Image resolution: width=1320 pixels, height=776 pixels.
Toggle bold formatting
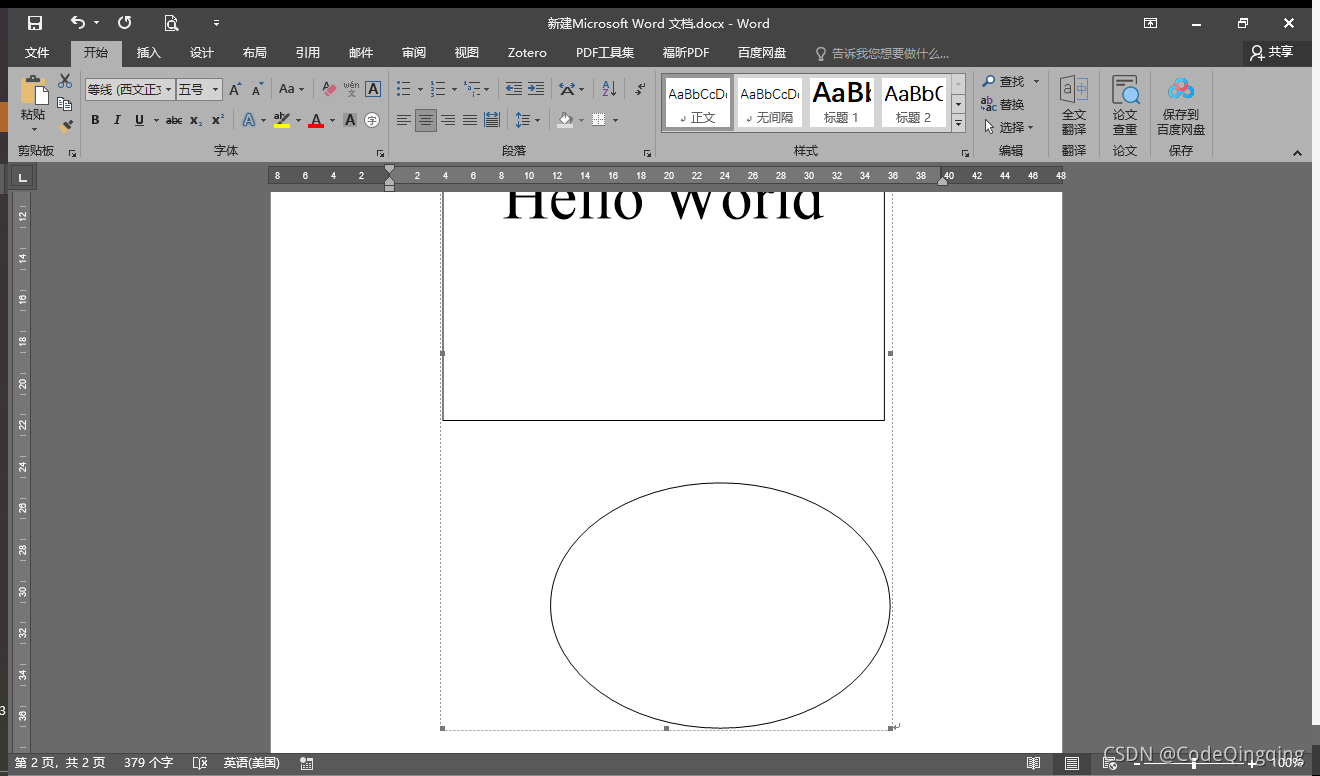[95, 120]
